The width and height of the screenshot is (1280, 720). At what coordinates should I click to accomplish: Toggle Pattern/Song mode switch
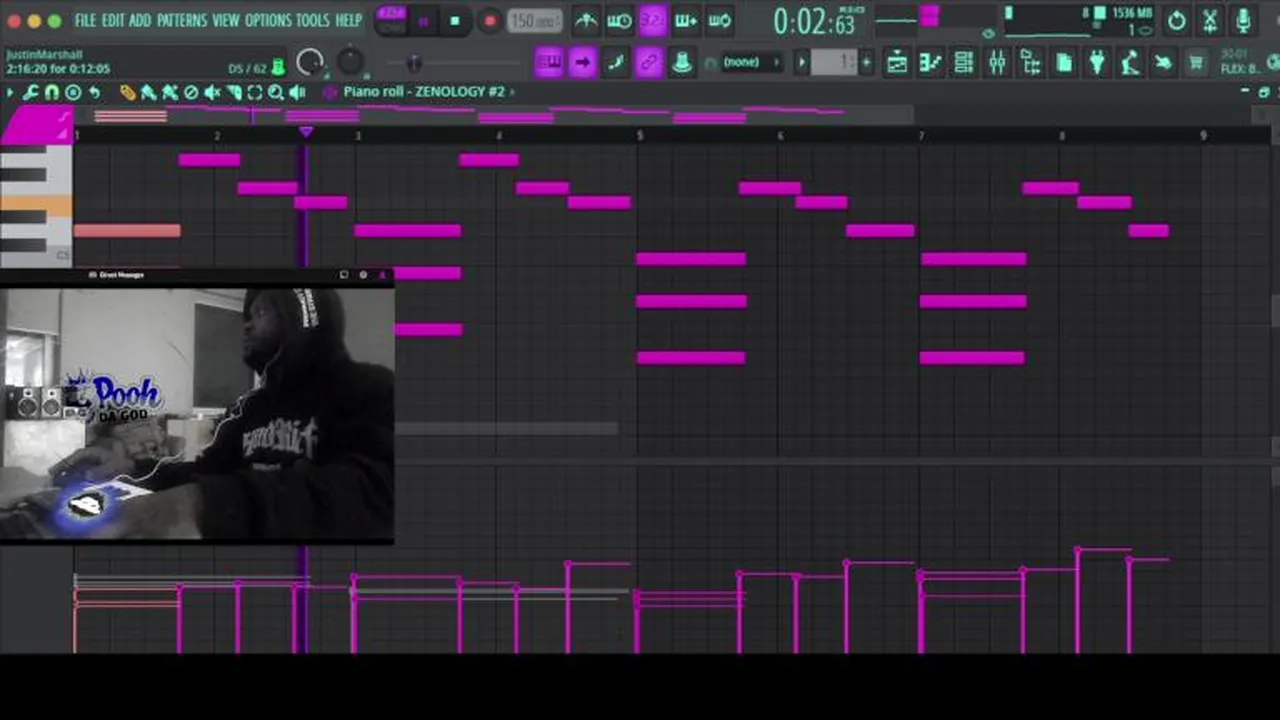(391, 20)
